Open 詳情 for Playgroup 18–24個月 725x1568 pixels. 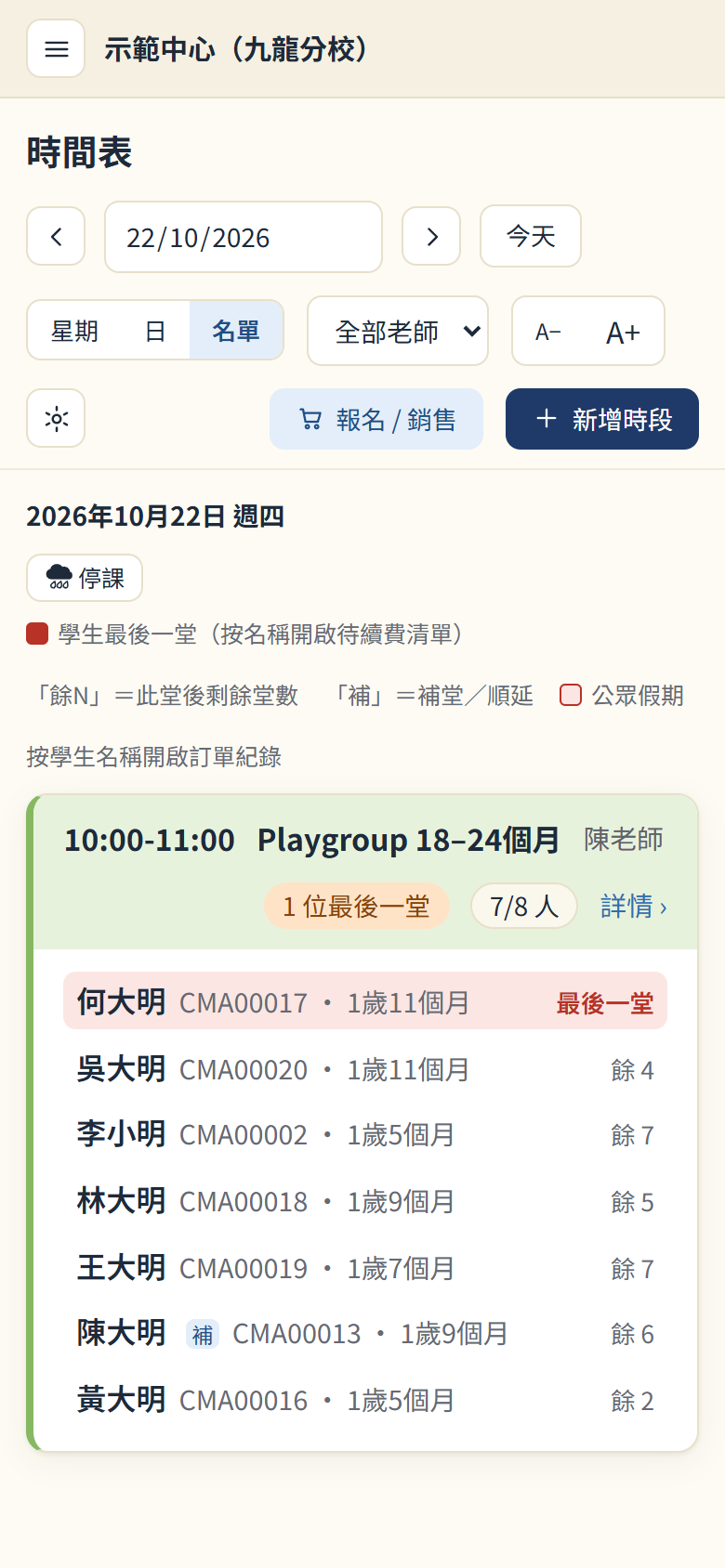click(634, 906)
